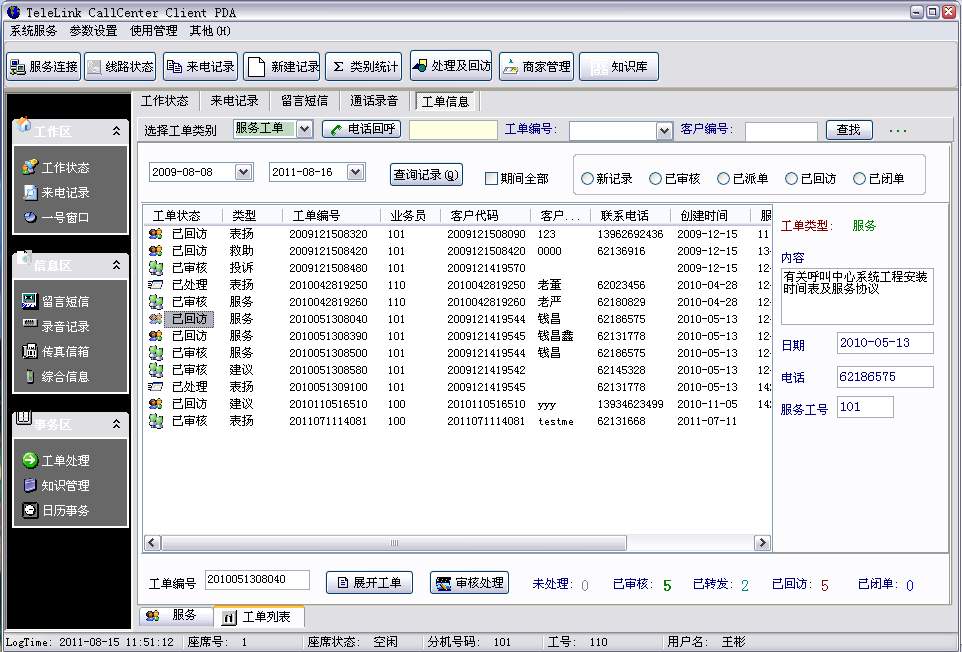The height and width of the screenshot is (652, 962).
Task: Collapse the 信息区 sidebar section
Action: [x=116, y=264]
